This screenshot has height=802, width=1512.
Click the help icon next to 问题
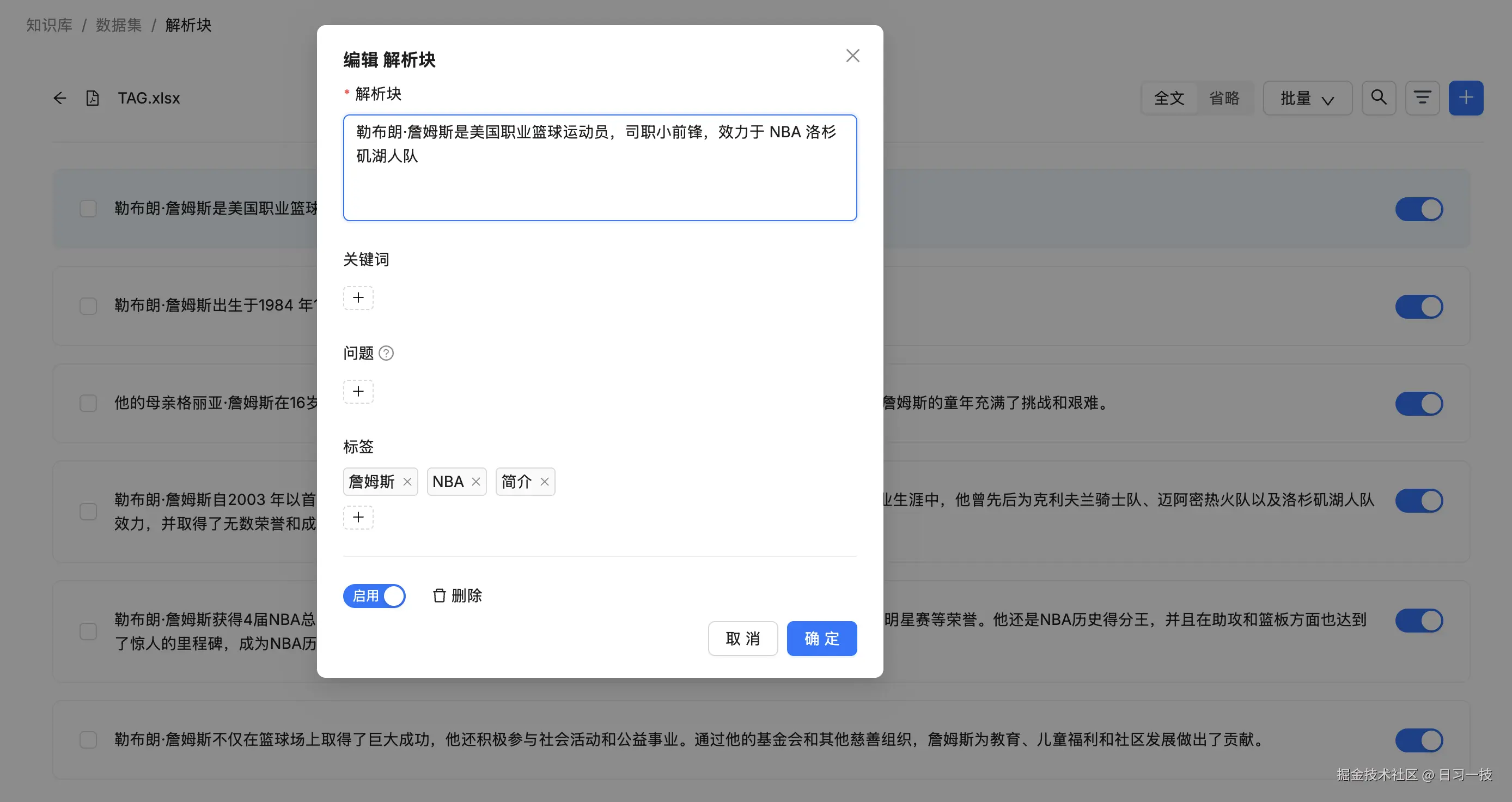386,353
